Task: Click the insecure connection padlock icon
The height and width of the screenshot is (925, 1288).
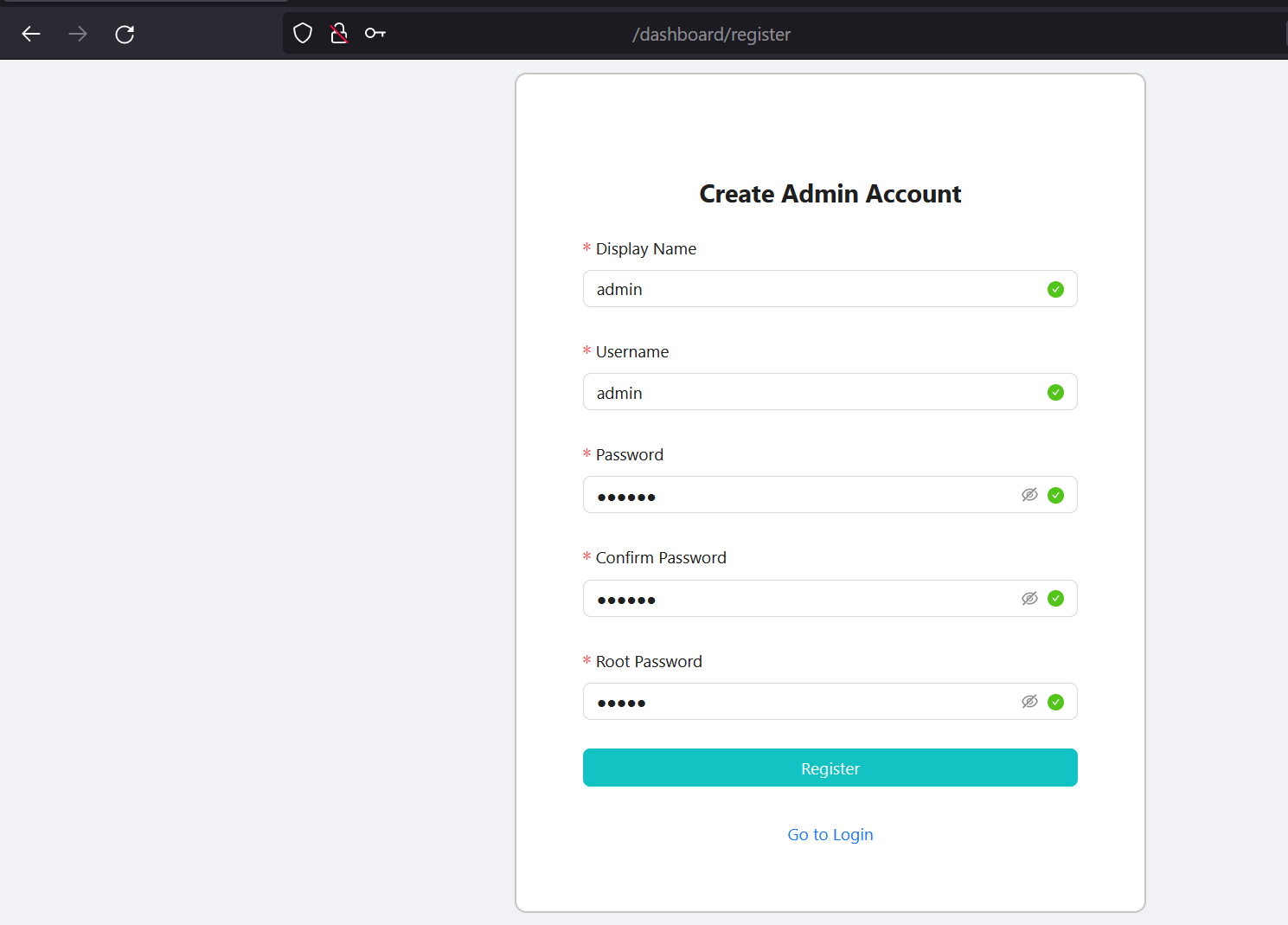Action: pos(339,34)
